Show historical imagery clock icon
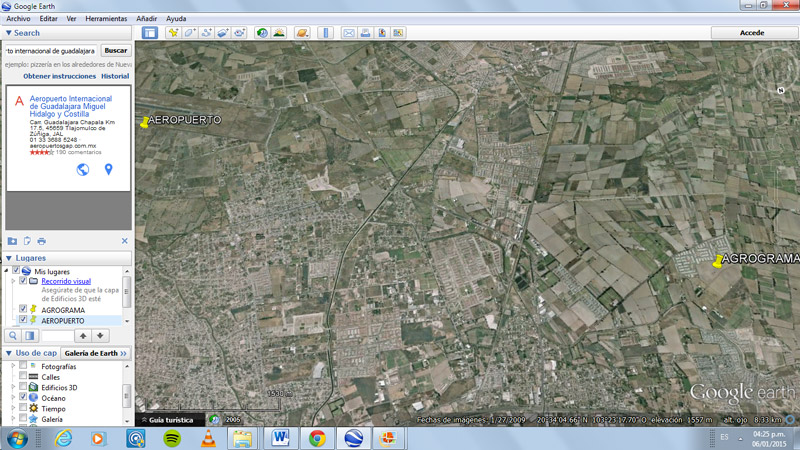This screenshot has width=800, height=450. pyautogui.click(x=262, y=33)
